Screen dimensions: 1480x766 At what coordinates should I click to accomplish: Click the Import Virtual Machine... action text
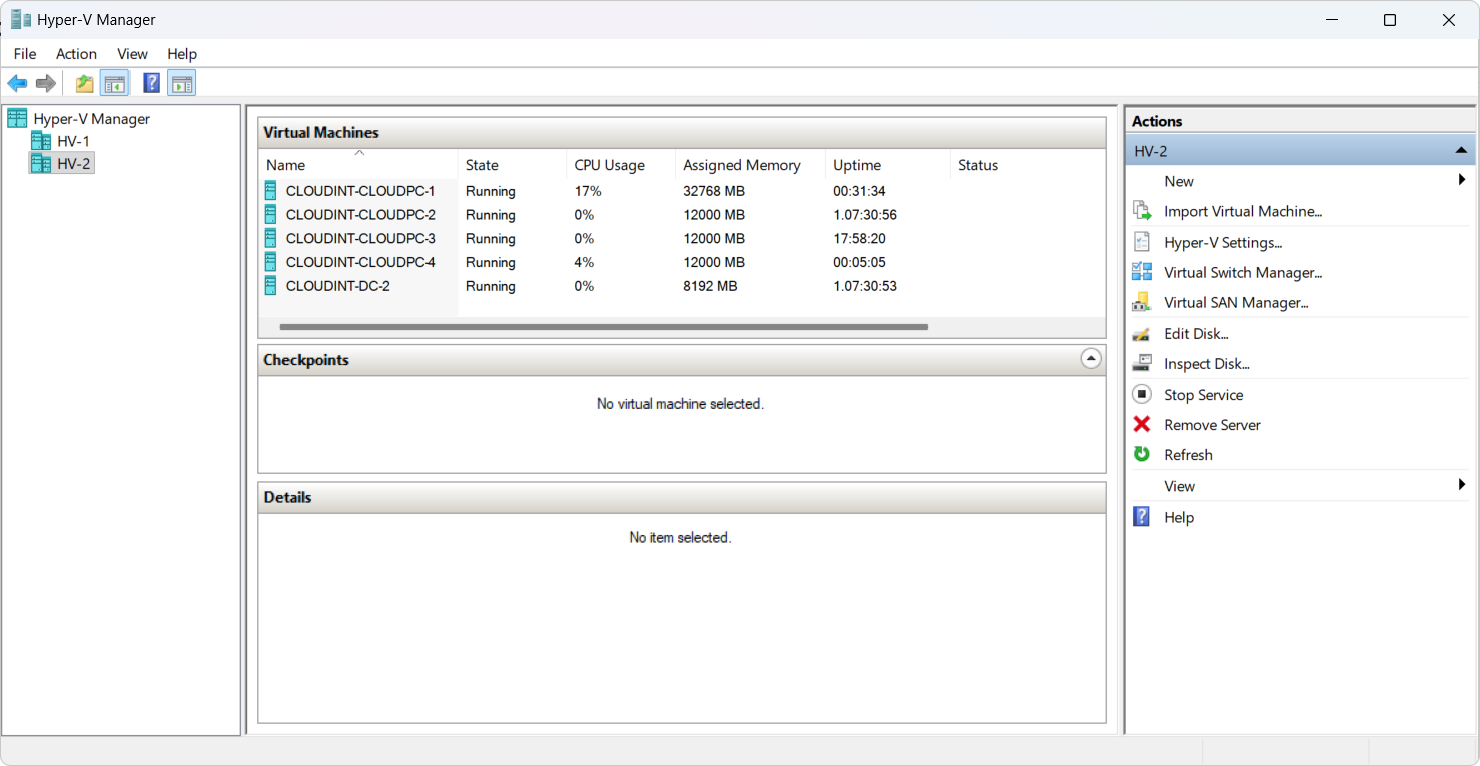click(x=1243, y=211)
